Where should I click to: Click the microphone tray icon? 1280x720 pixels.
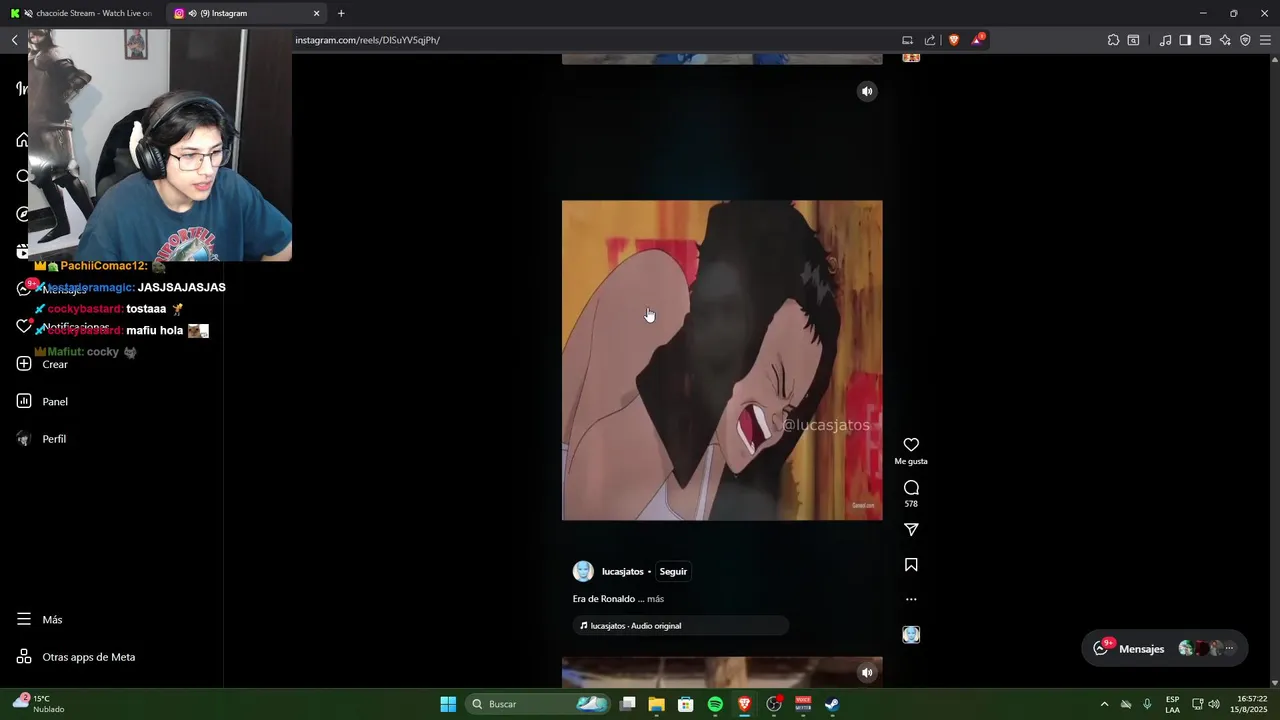click(1147, 704)
